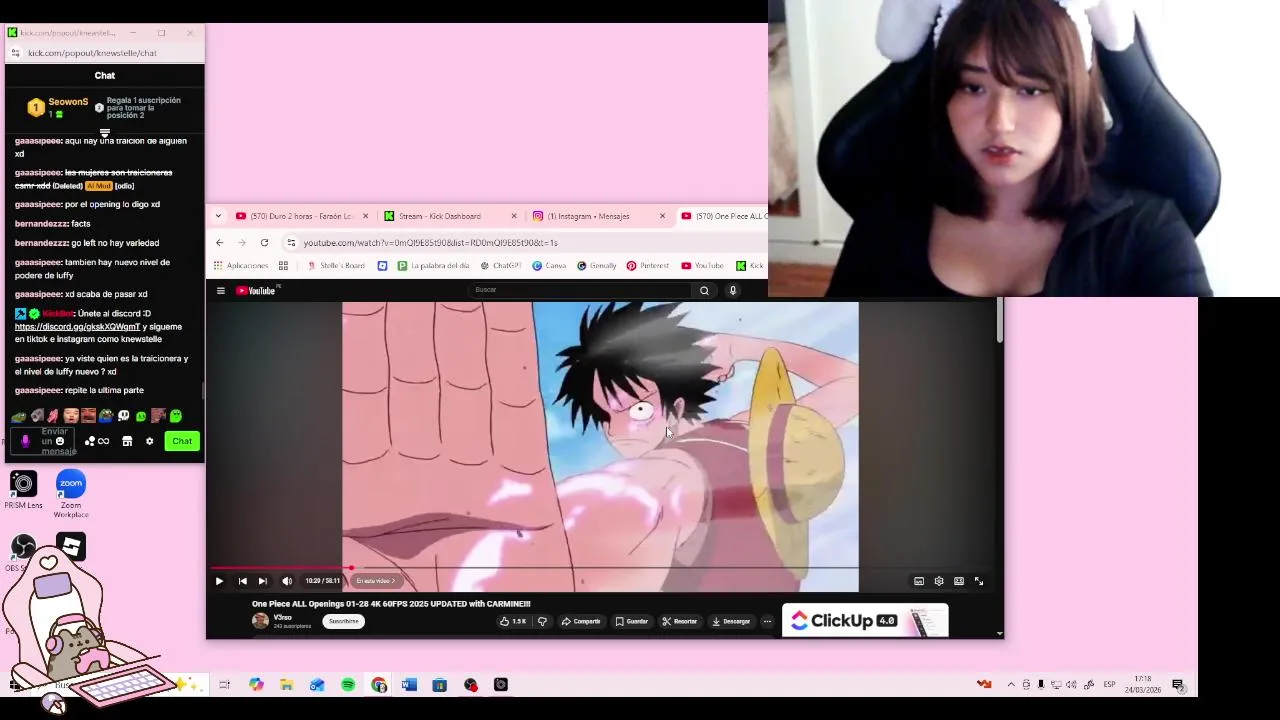Open Roblox desktop icon
This screenshot has height=720, width=1280.
click(x=71, y=547)
